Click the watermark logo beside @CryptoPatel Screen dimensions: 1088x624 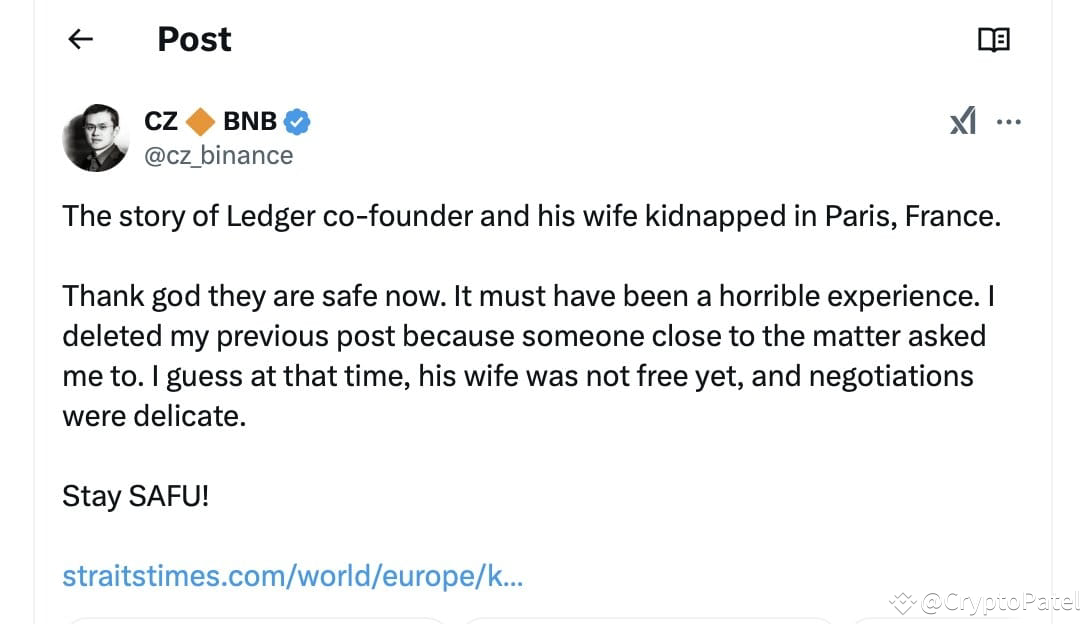(x=903, y=602)
